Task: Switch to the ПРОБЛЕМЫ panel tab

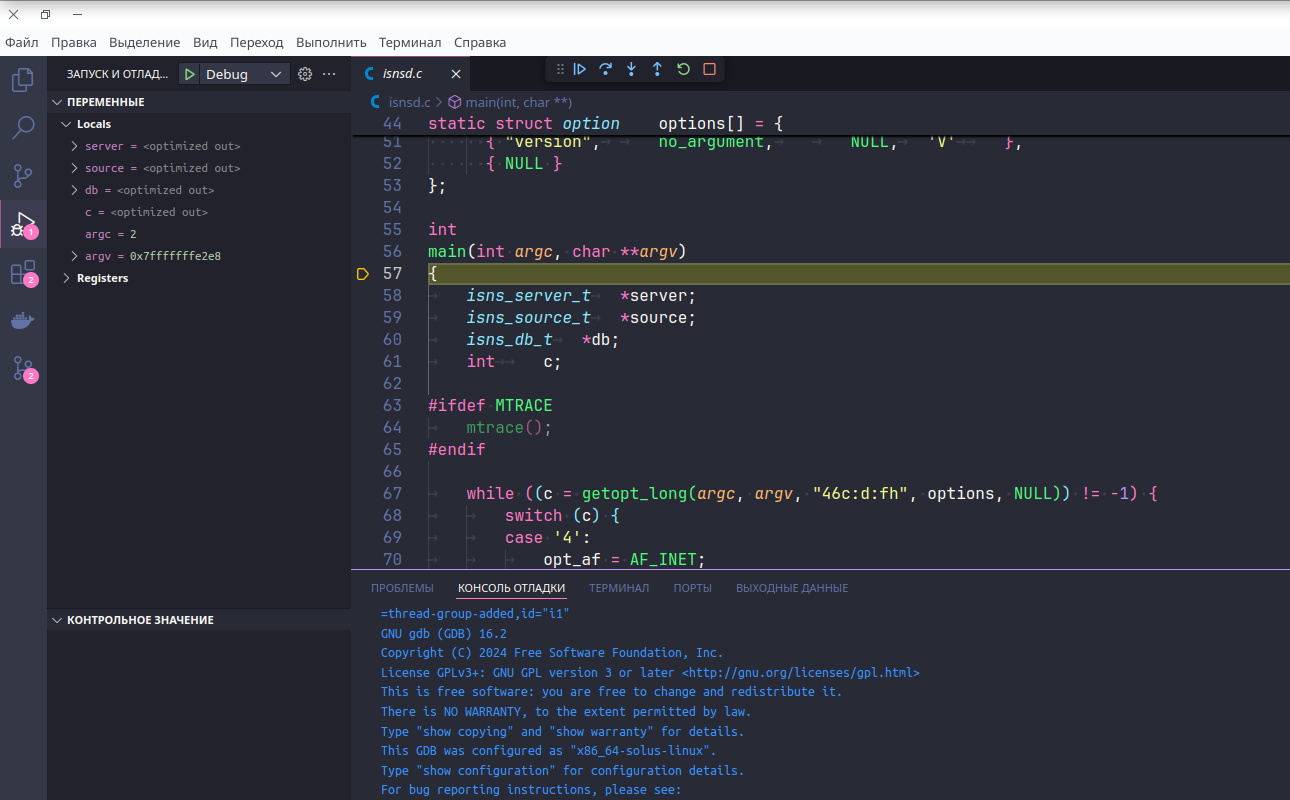Action: 402,588
